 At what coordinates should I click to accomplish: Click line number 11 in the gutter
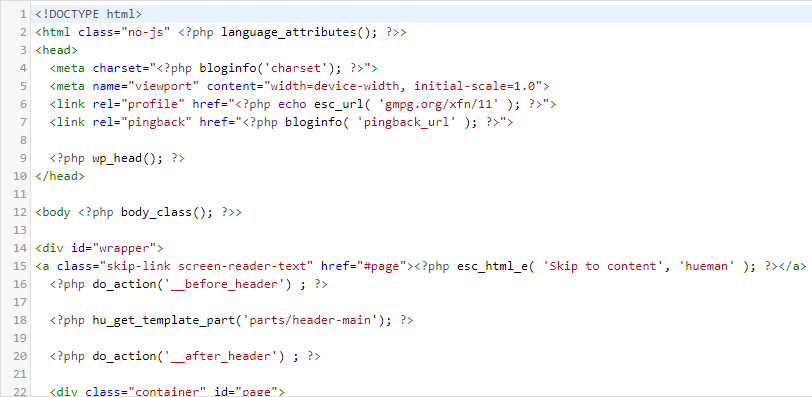click(x=20, y=194)
